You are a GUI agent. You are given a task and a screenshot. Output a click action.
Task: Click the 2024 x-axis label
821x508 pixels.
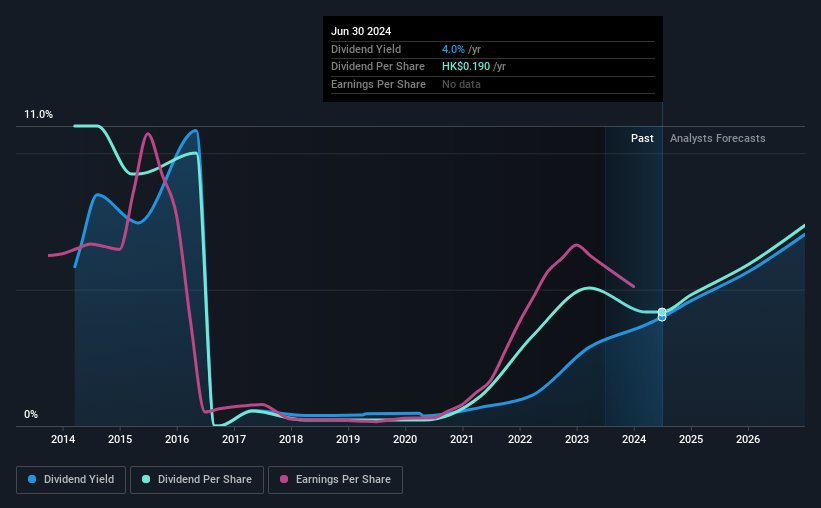[x=634, y=439]
